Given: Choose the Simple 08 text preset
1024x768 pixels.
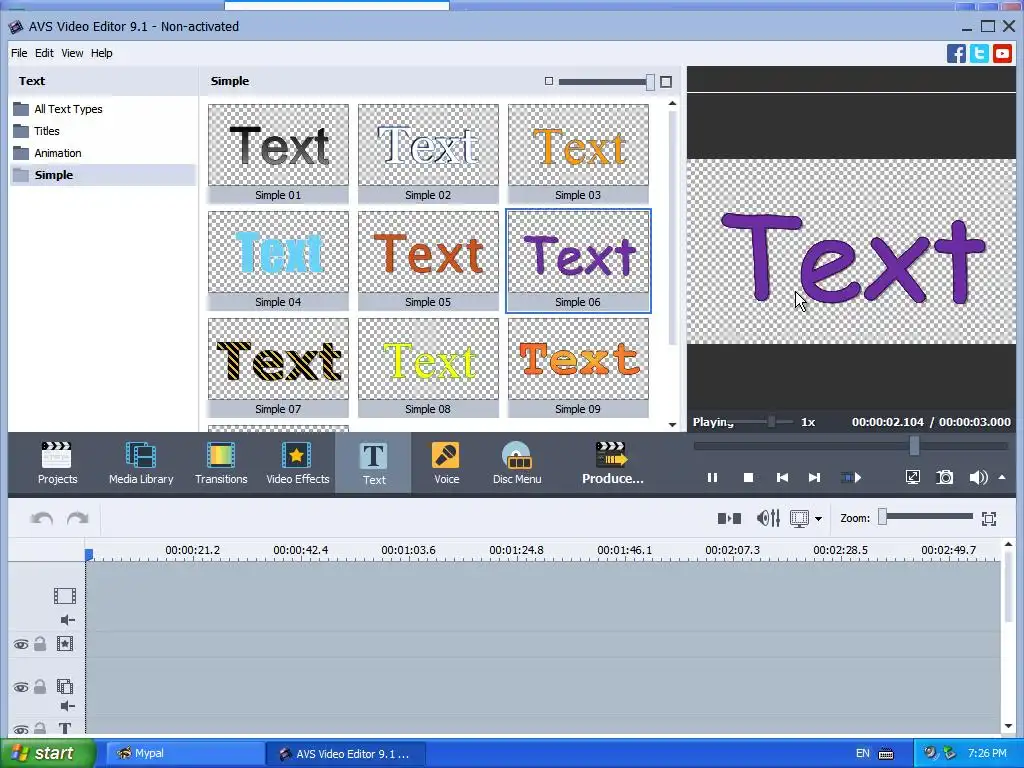Looking at the screenshot, I should pyautogui.click(x=428, y=368).
